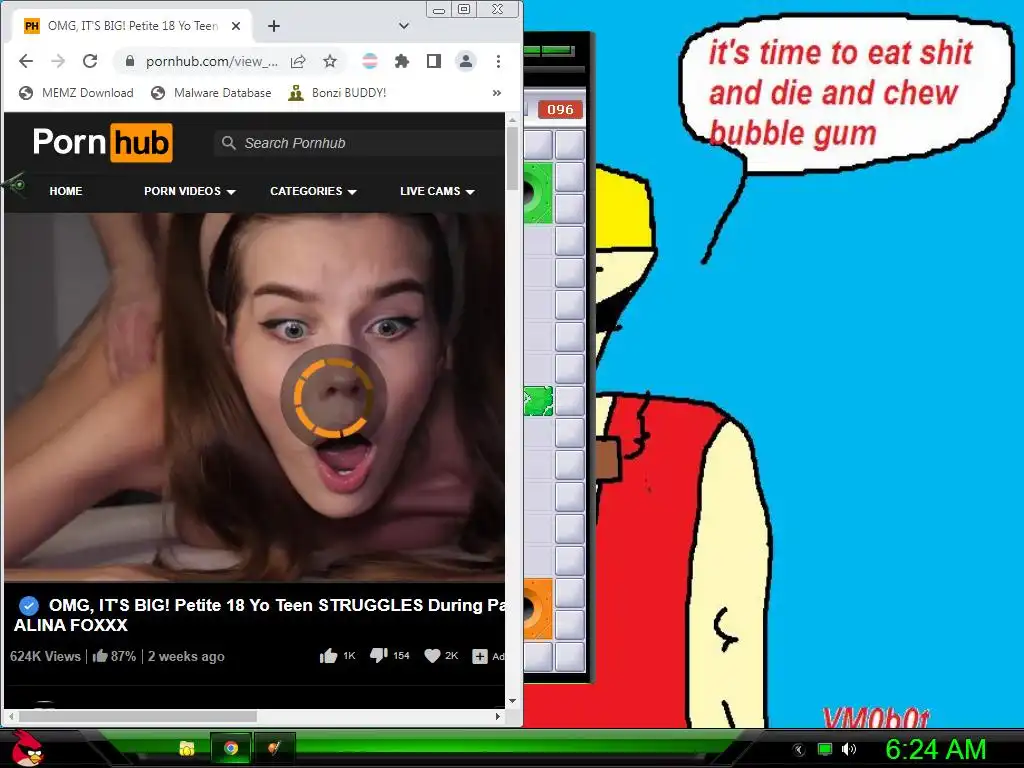Click the 096 counter in the game window
Image resolution: width=1024 pixels, height=768 pixels.
pyautogui.click(x=560, y=110)
